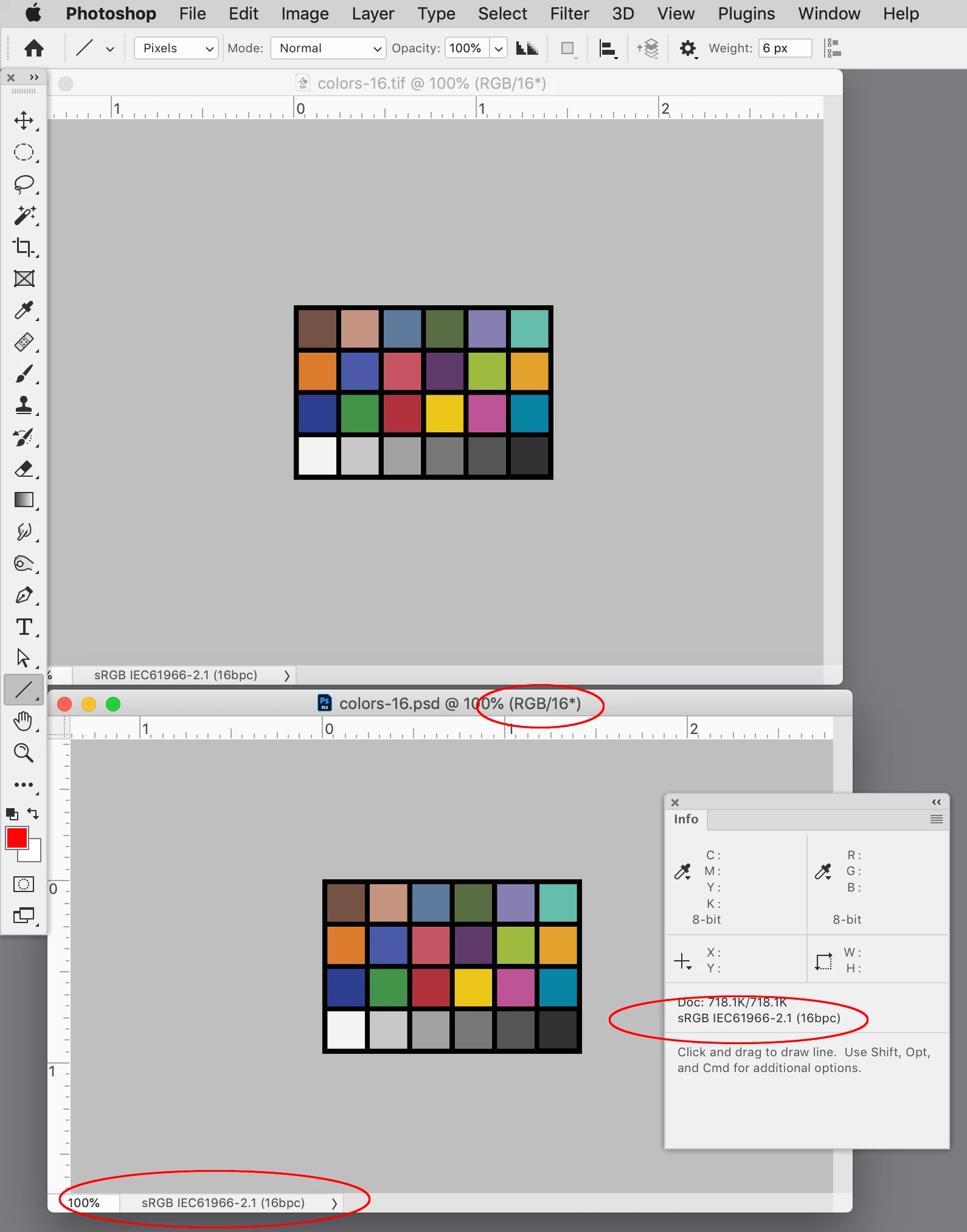Open the Photoshop application menu
This screenshot has width=967, height=1232.
coord(111,13)
